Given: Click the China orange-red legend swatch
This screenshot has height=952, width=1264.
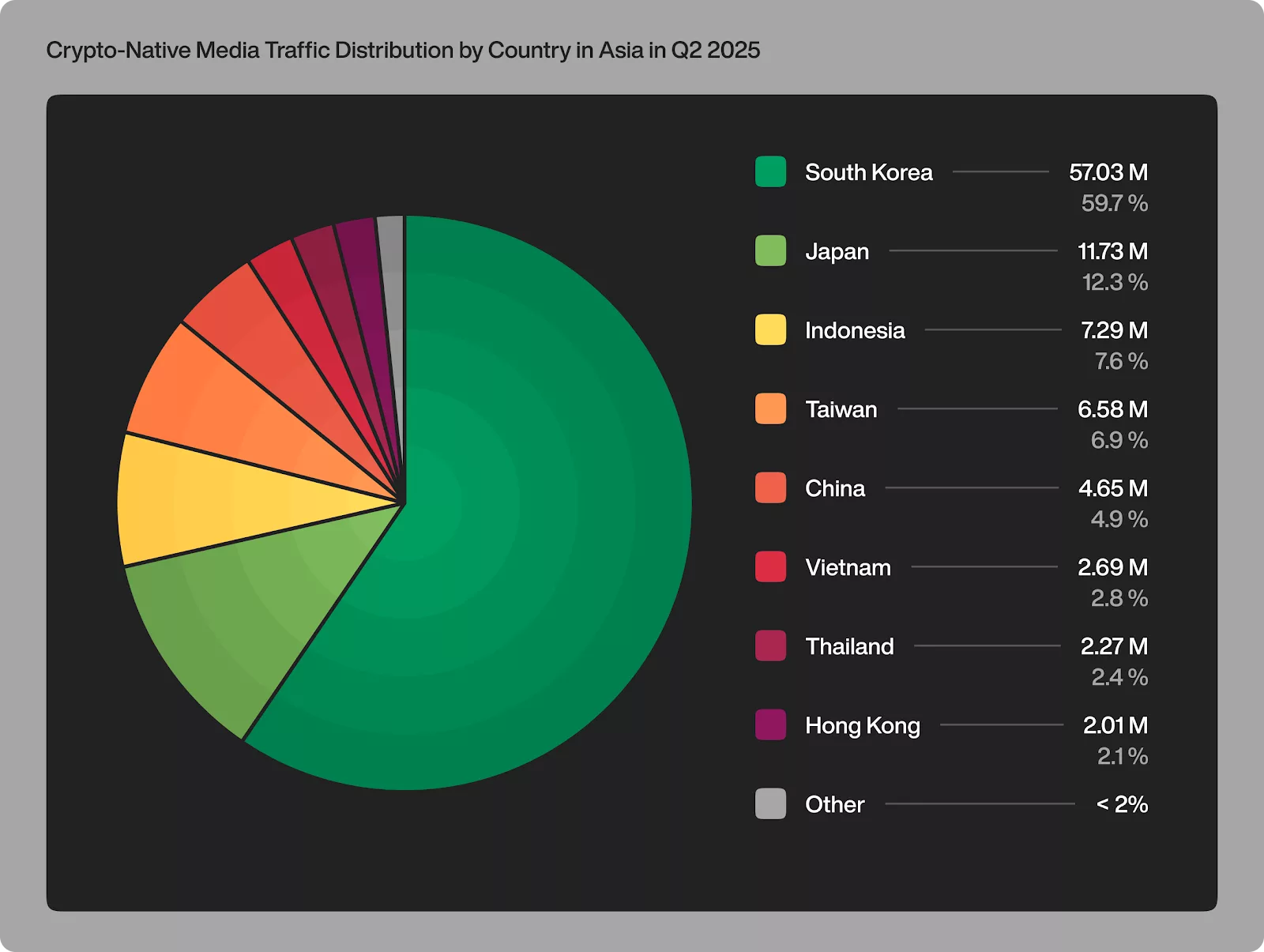Looking at the screenshot, I should 769,488.
